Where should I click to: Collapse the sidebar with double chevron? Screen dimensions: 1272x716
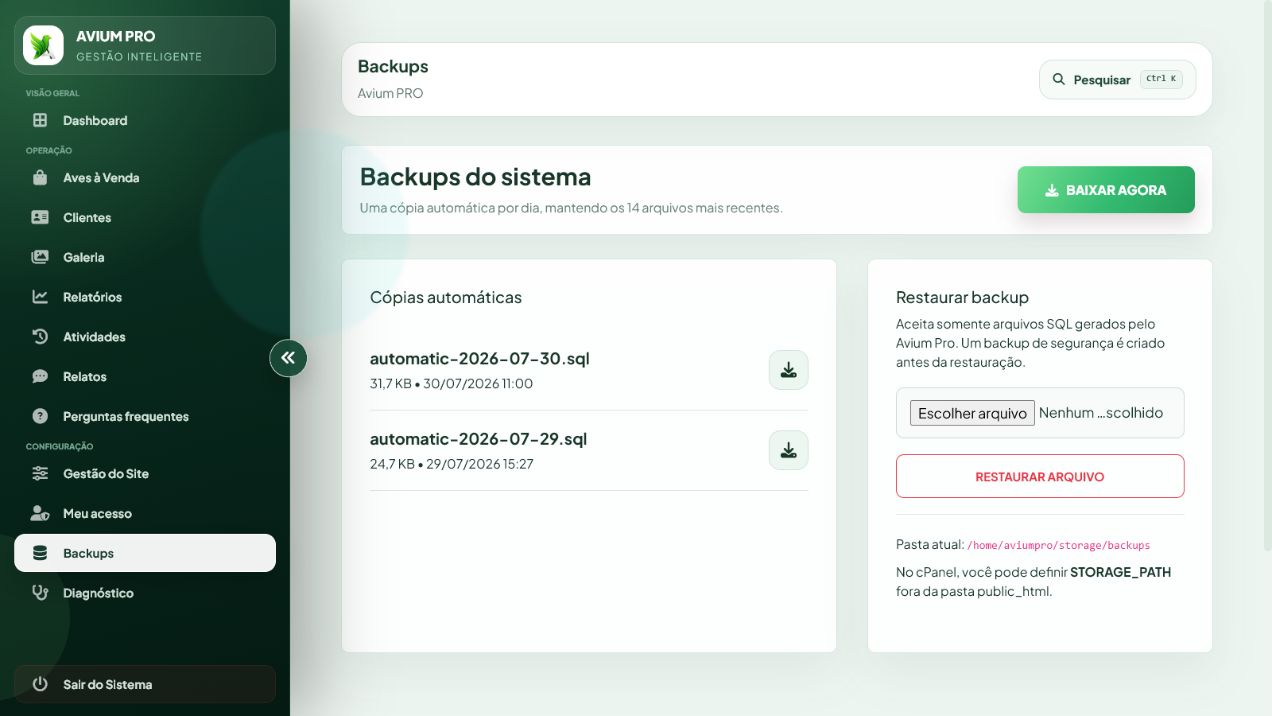coord(288,358)
